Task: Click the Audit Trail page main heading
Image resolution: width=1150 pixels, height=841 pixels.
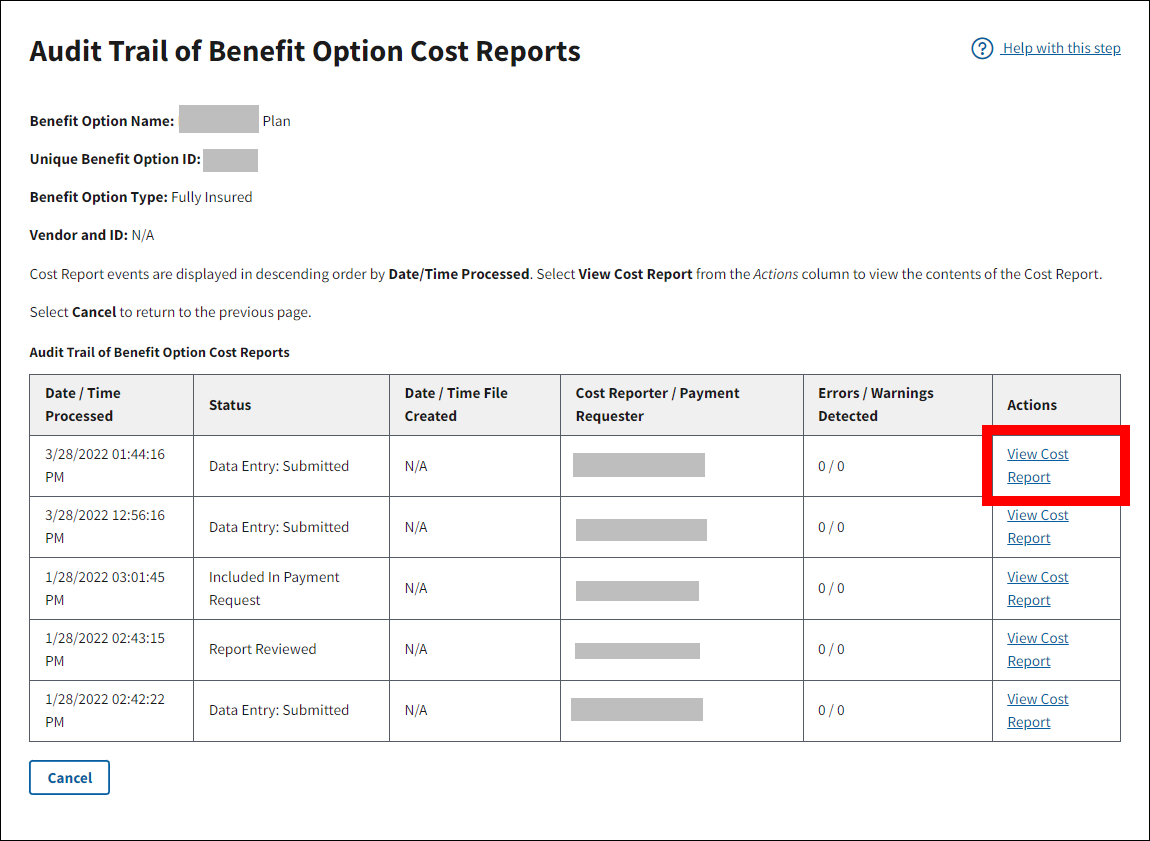Action: pos(305,52)
